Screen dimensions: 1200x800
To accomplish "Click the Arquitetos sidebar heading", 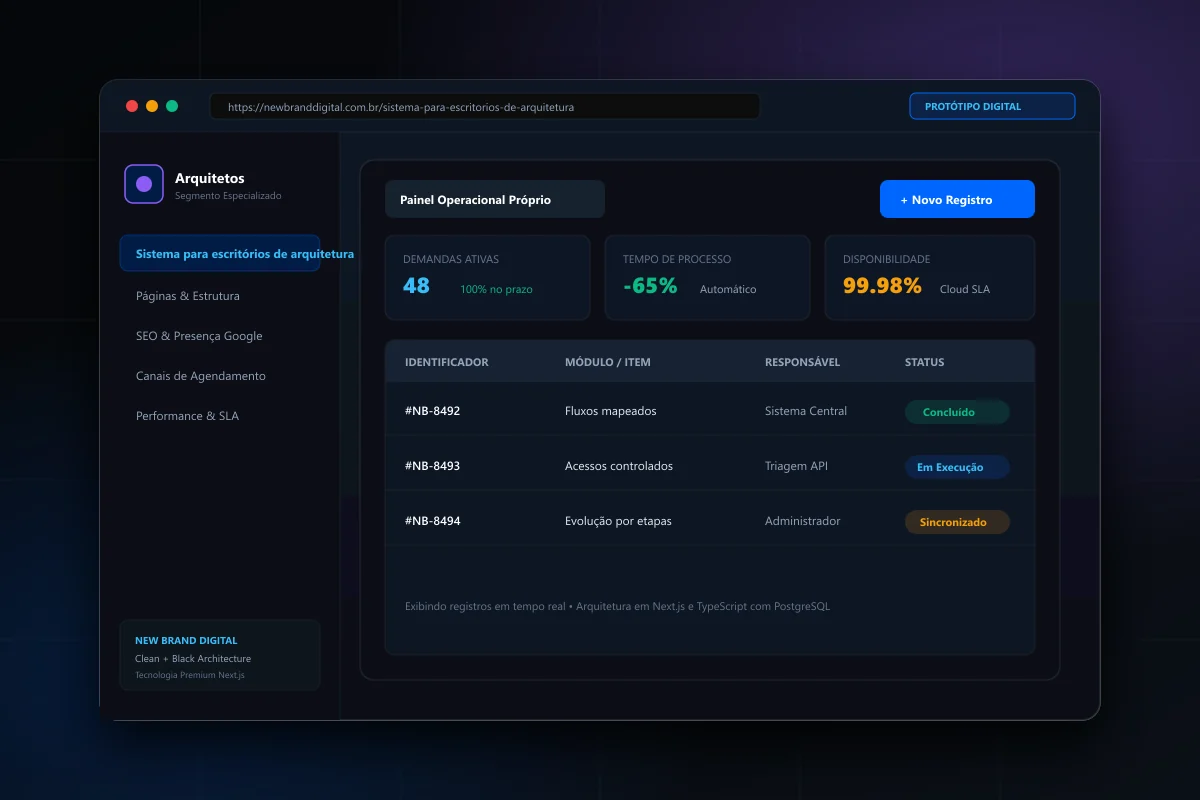I will coord(210,178).
